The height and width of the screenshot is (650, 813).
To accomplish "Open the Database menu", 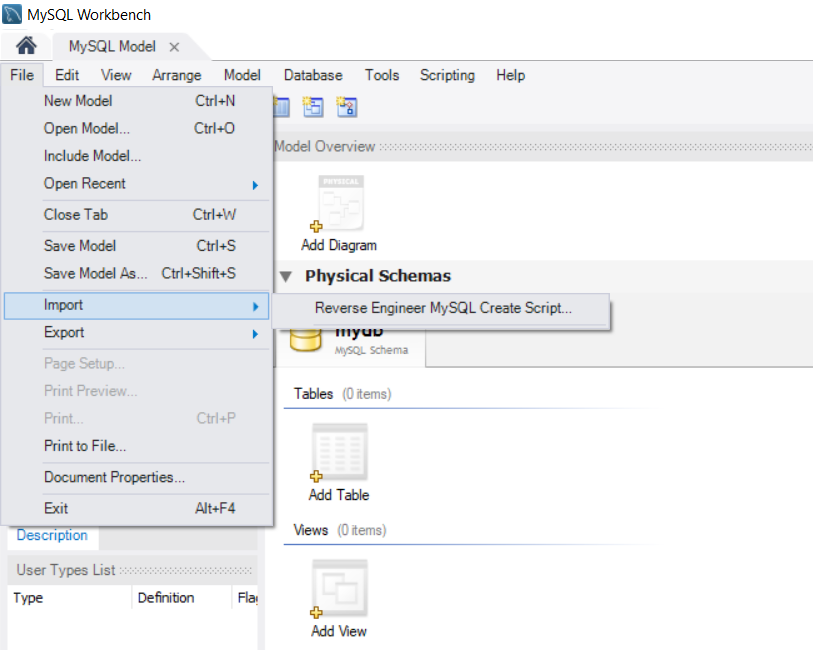I will click(x=313, y=75).
